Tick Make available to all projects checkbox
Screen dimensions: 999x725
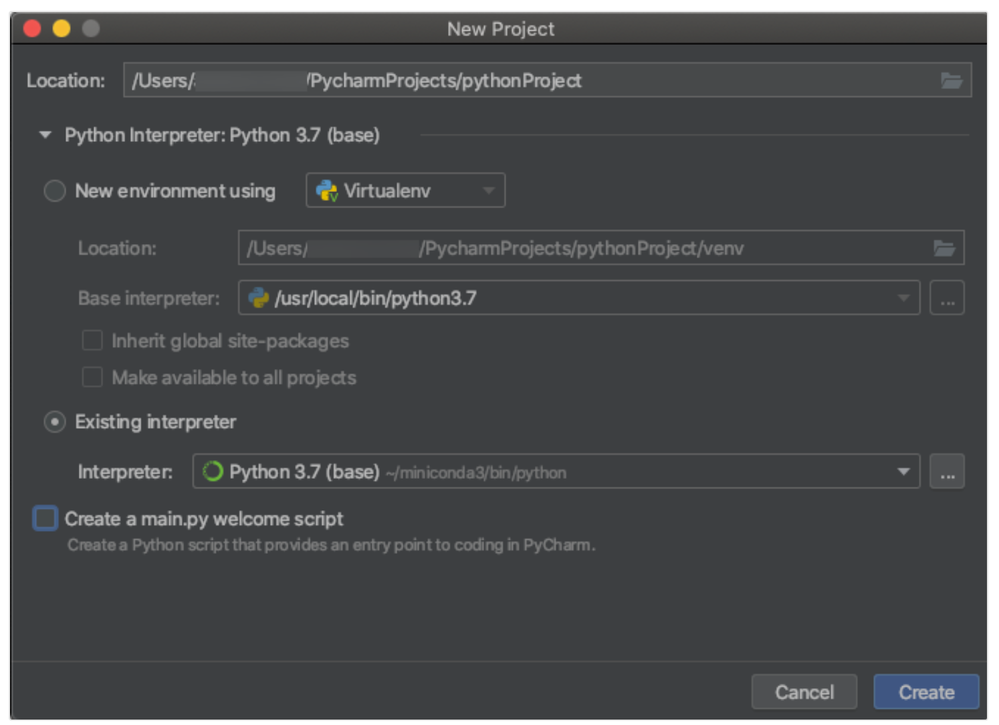(92, 378)
